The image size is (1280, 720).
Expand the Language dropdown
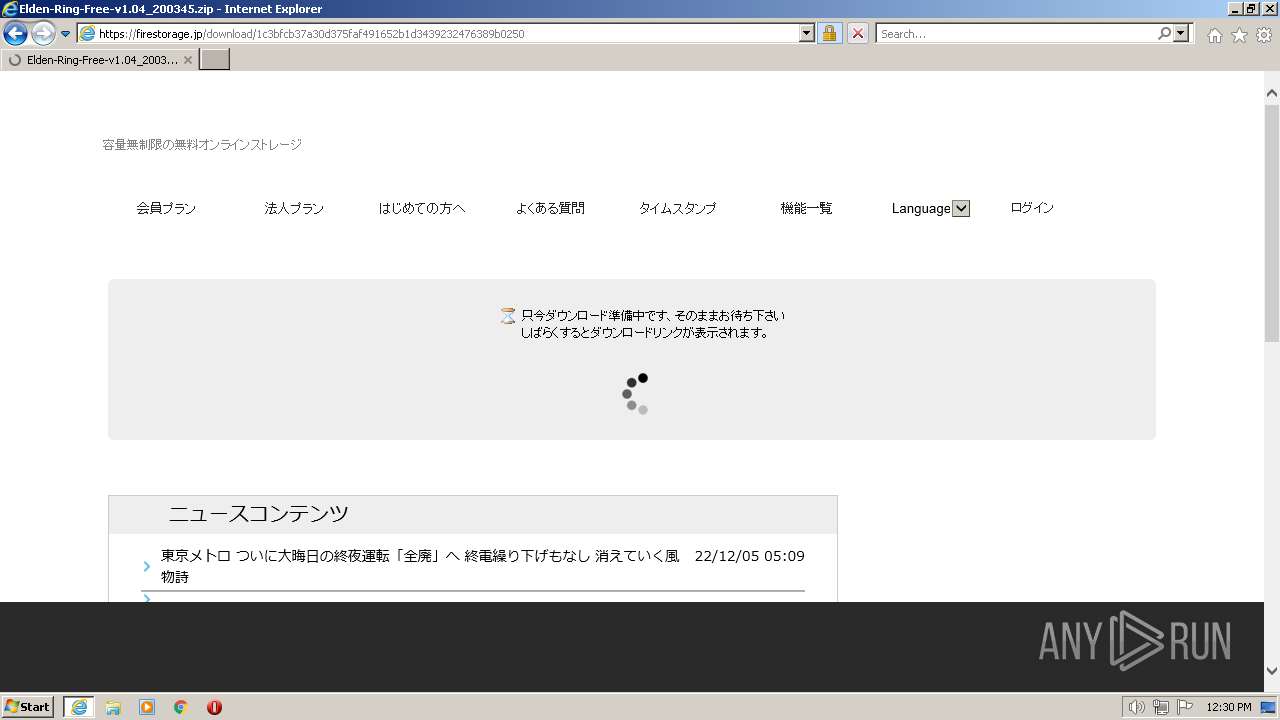(x=961, y=208)
